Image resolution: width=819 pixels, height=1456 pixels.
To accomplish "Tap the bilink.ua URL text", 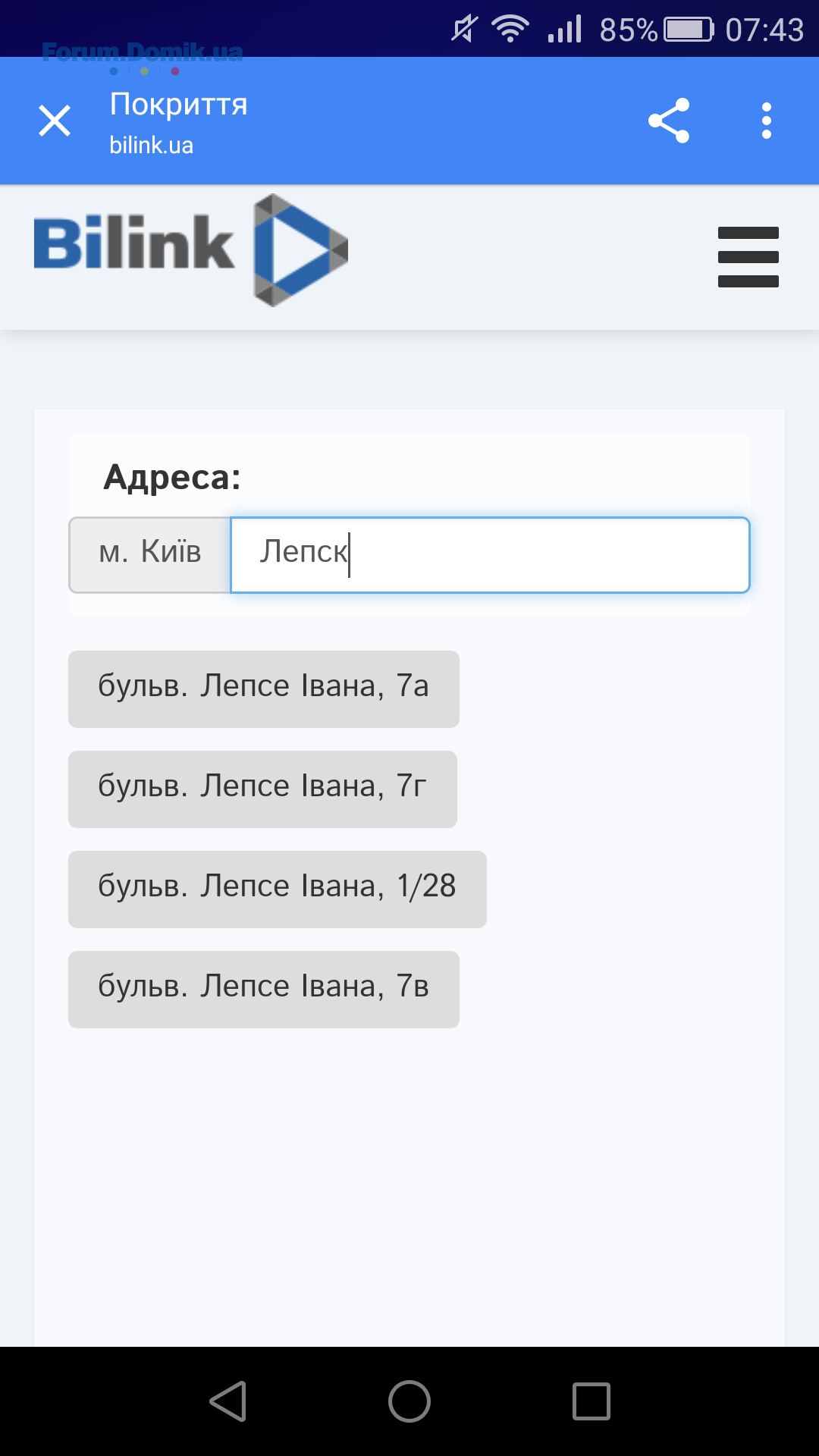I will point(152,145).
